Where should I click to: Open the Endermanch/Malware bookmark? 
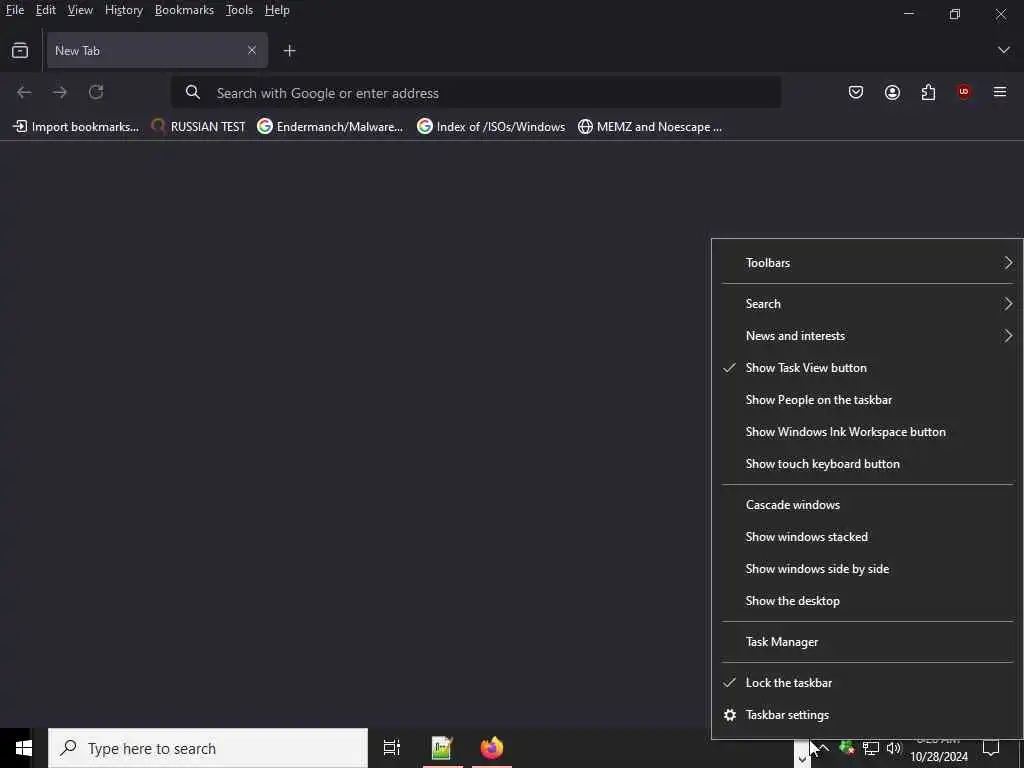(x=330, y=127)
